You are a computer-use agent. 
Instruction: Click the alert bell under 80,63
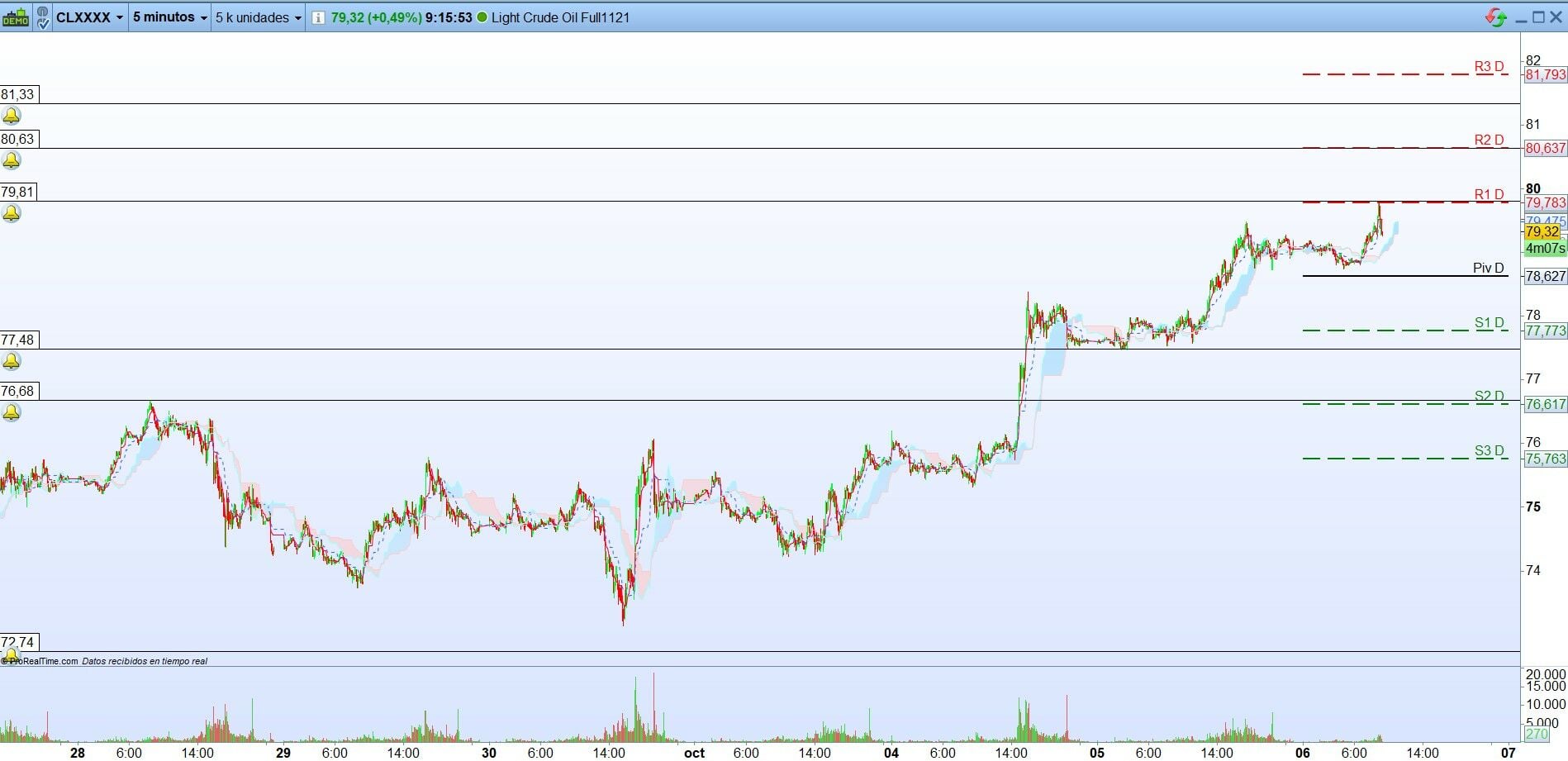click(x=12, y=160)
